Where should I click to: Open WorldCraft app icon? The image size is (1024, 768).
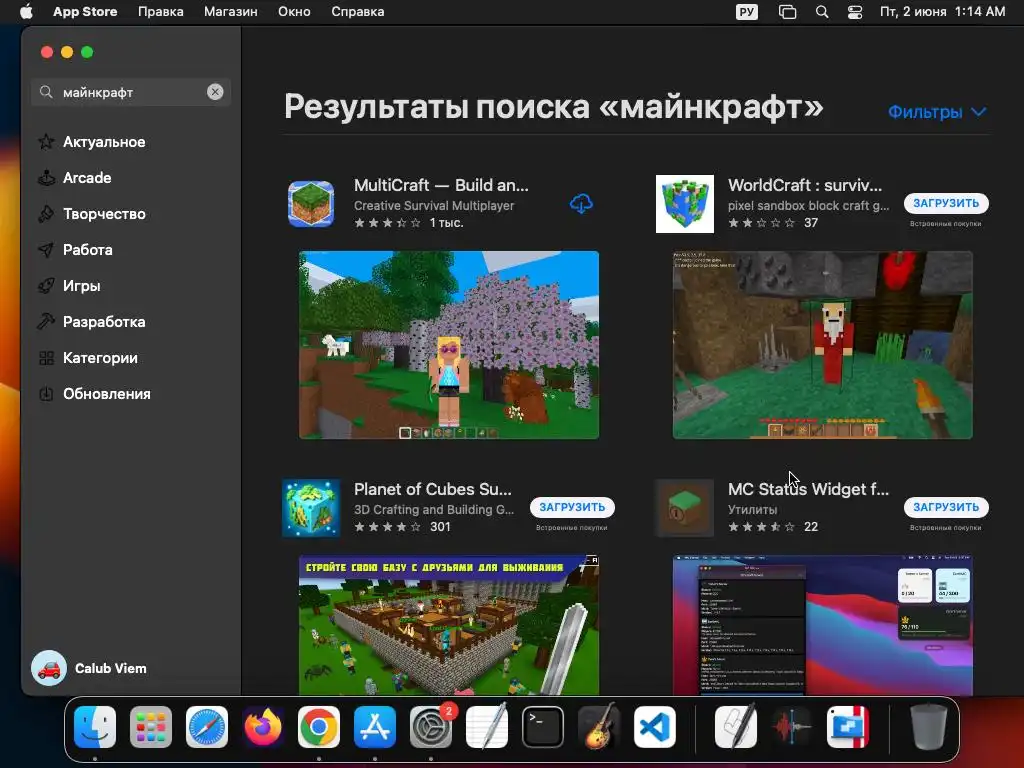click(684, 204)
